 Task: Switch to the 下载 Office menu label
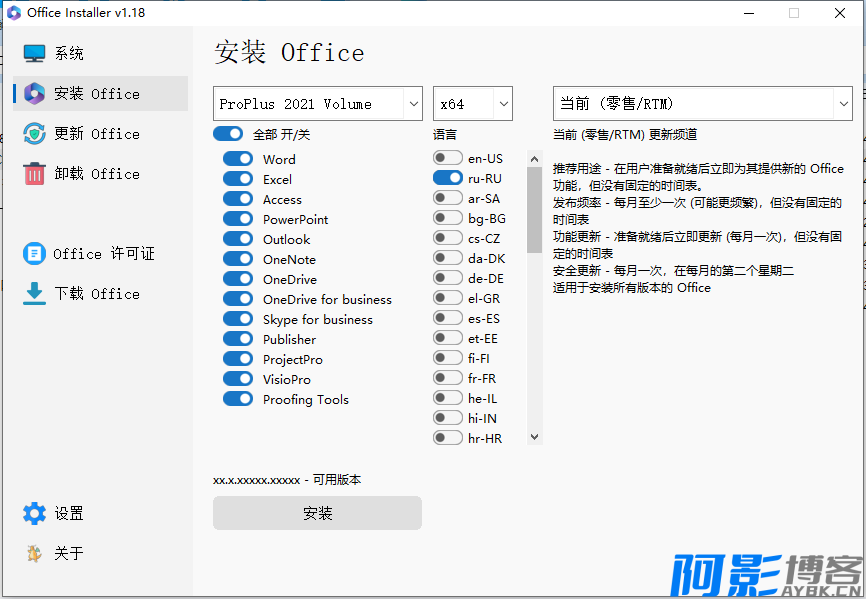coord(97,294)
